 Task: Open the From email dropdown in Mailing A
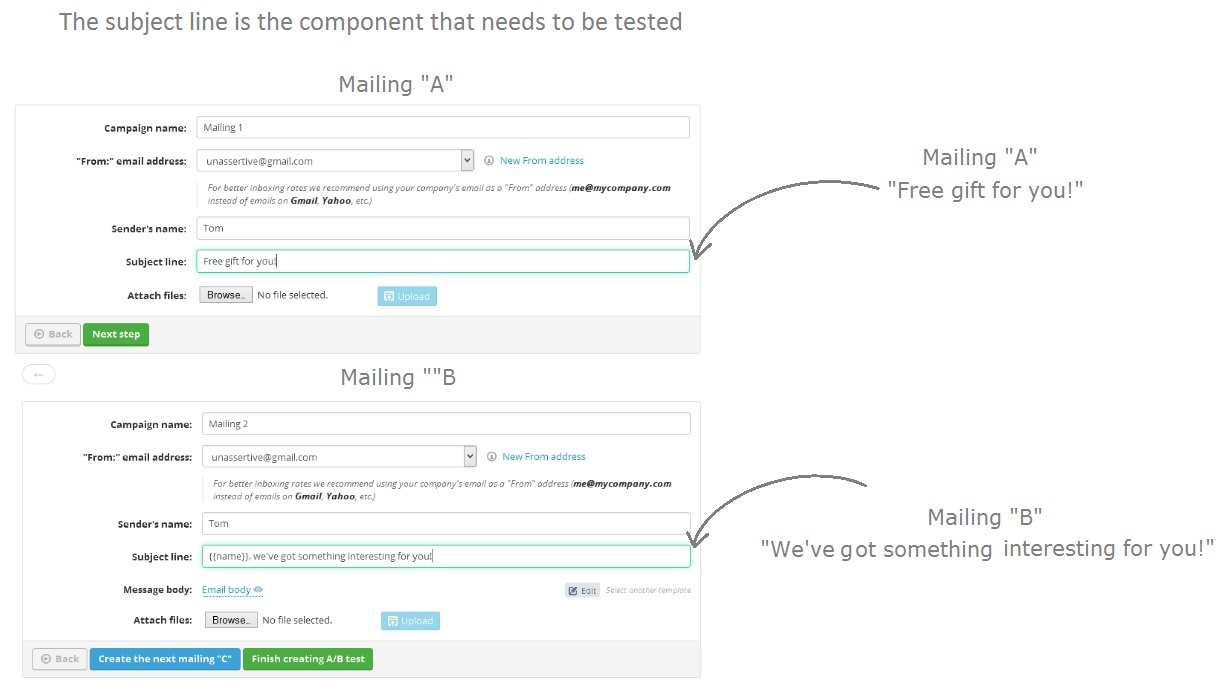(x=467, y=160)
